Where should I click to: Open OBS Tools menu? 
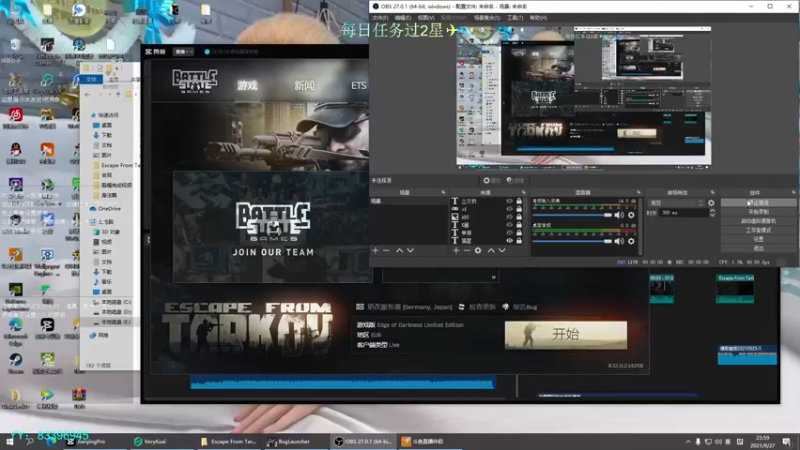point(515,18)
